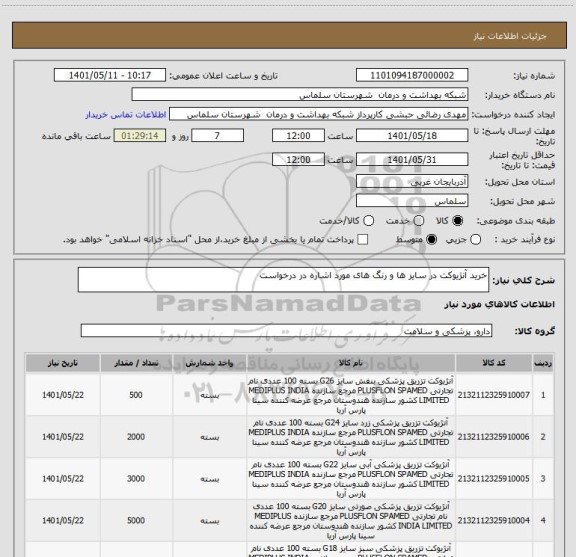
Task: Click the اطلاعات کالاهای مورد نیاز section heading
Action: coord(500,305)
